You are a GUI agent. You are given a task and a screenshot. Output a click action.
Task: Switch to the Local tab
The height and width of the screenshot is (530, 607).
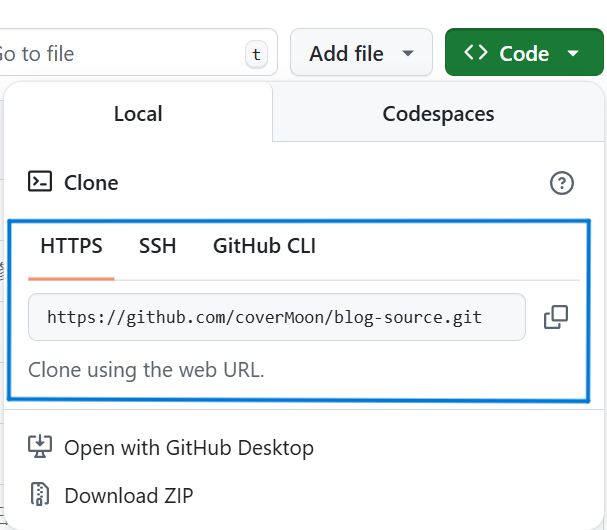click(x=138, y=113)
